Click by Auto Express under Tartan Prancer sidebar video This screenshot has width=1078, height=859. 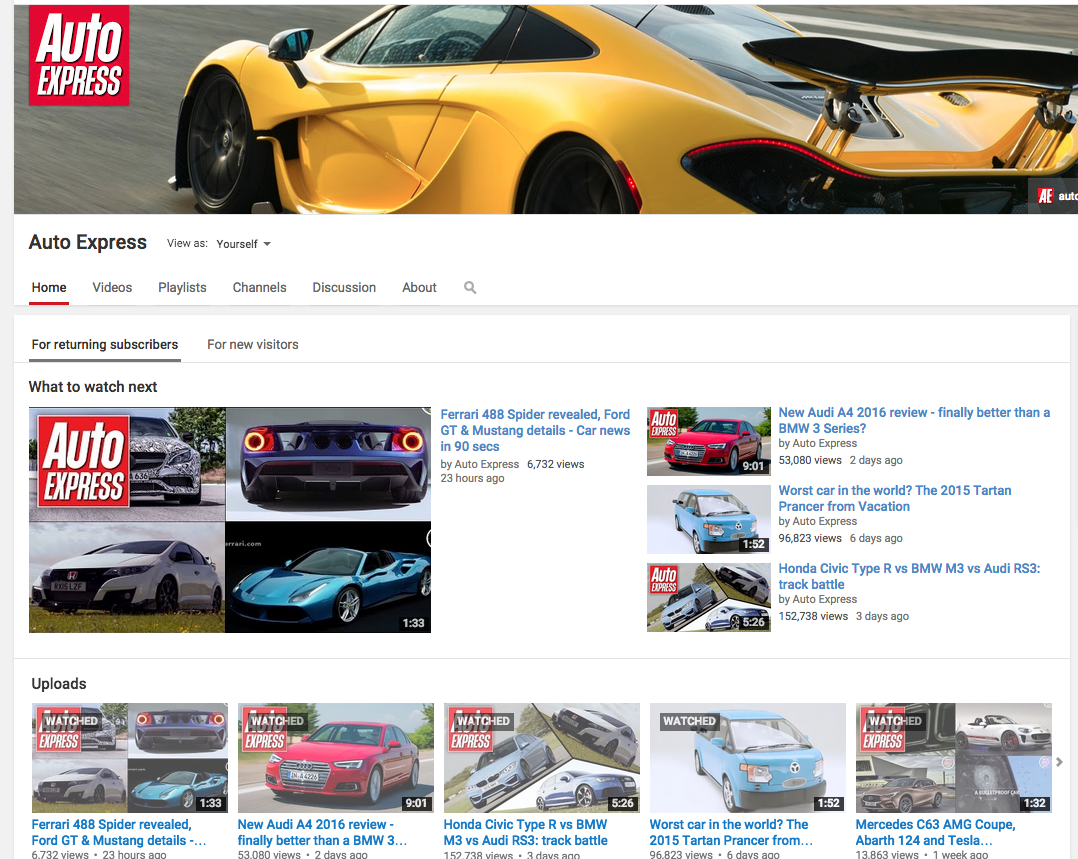(817, 521)
